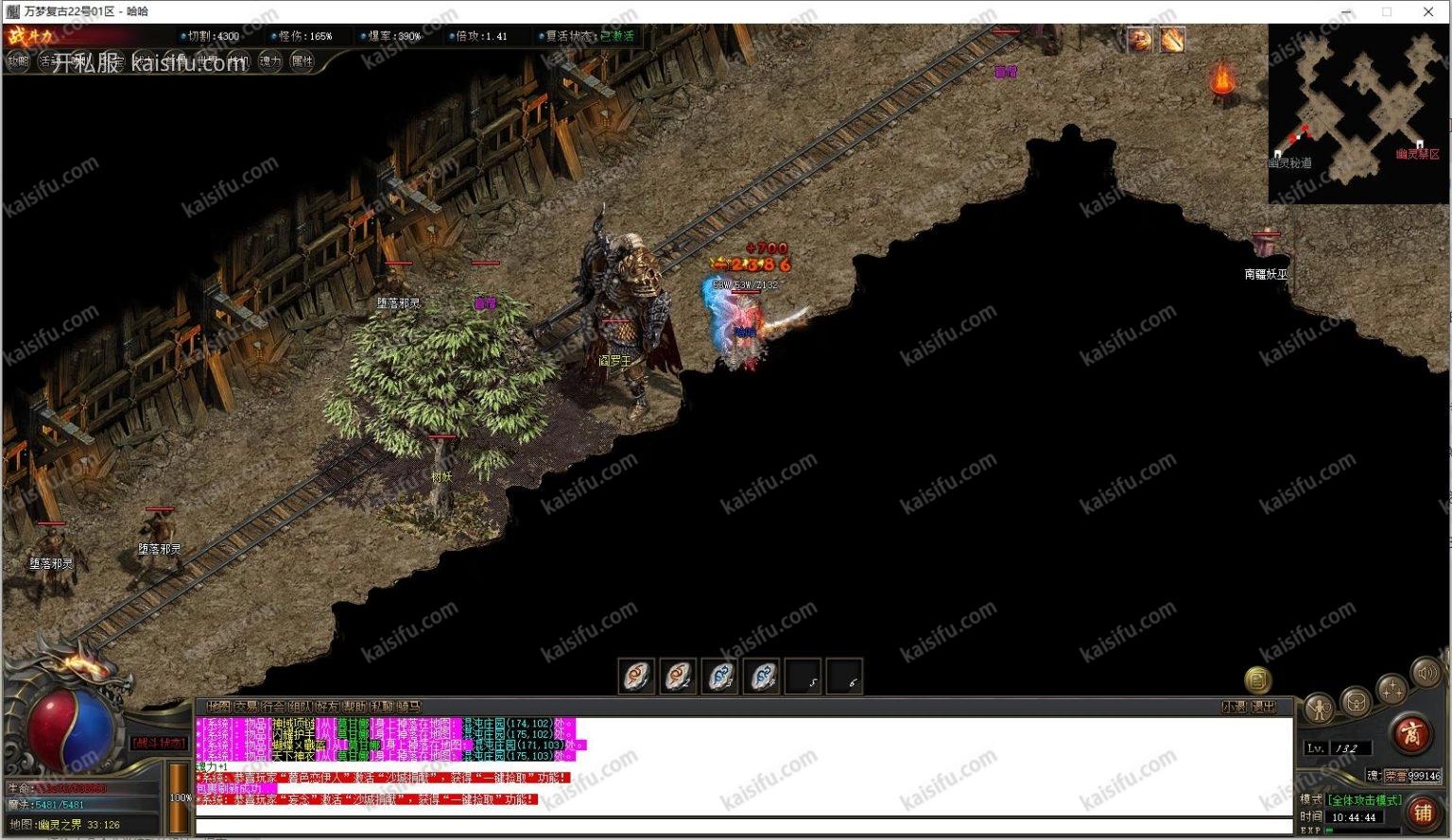Switch to the 交易 chat tab

[246, 707]
